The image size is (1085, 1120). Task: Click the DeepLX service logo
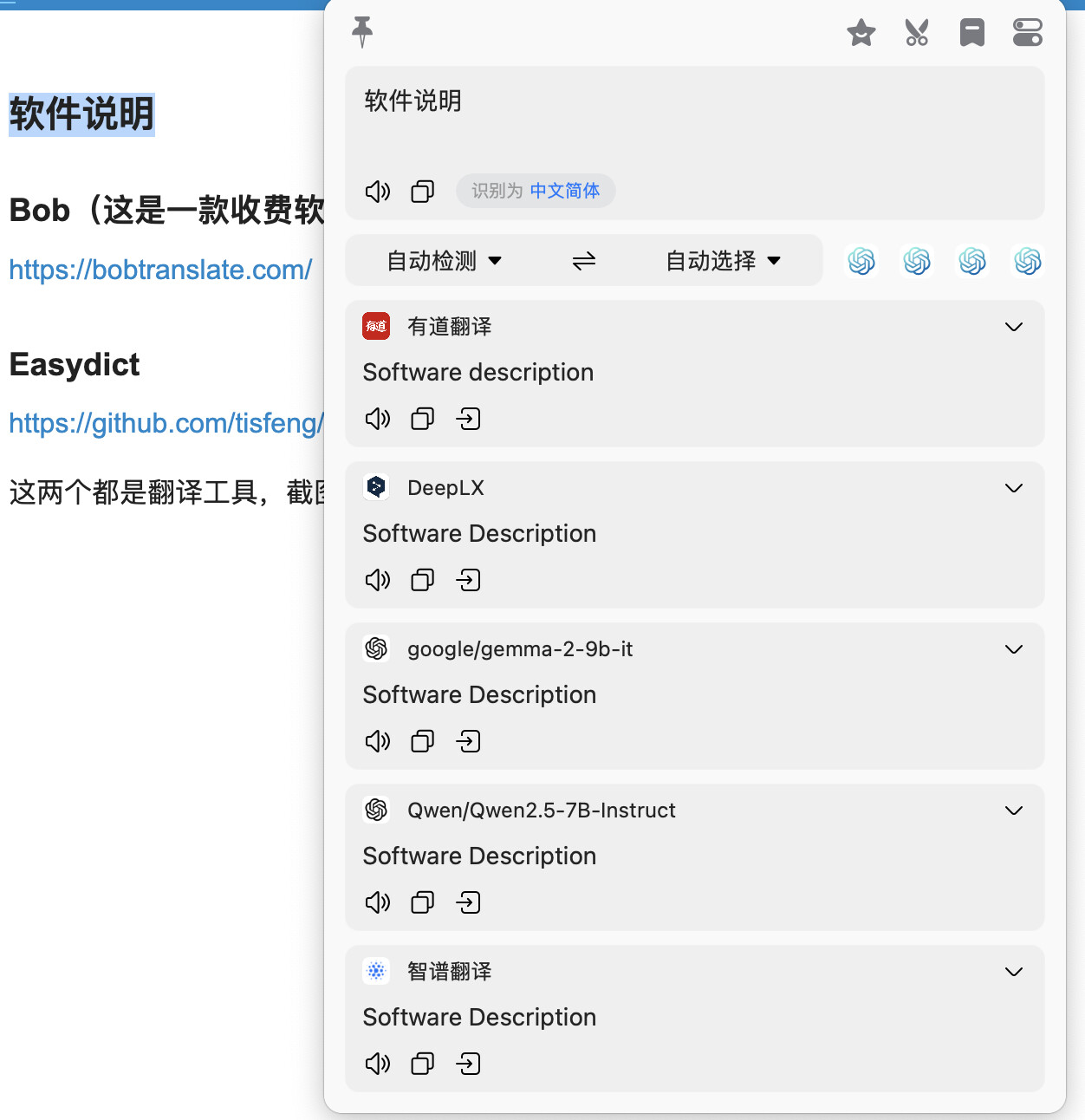coord(376,487)
